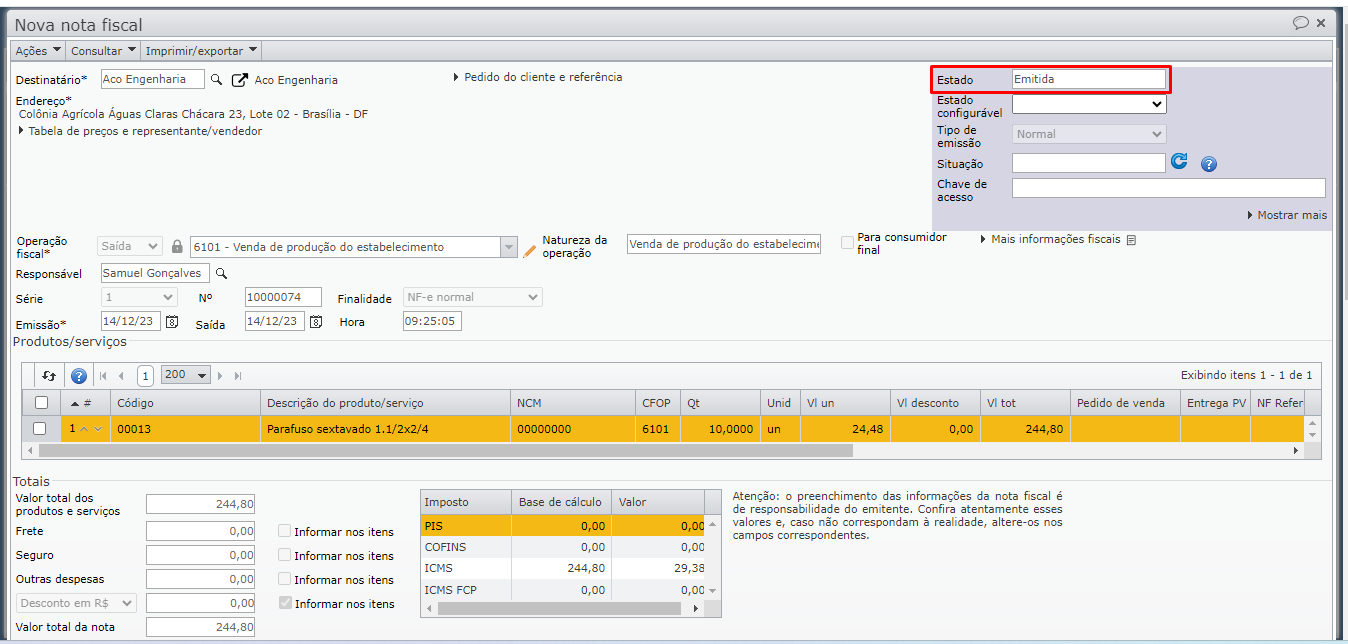Click 'Mostrar mais' in the status panel
The image size is (1348, 644).
click(x=1287, y=215)
